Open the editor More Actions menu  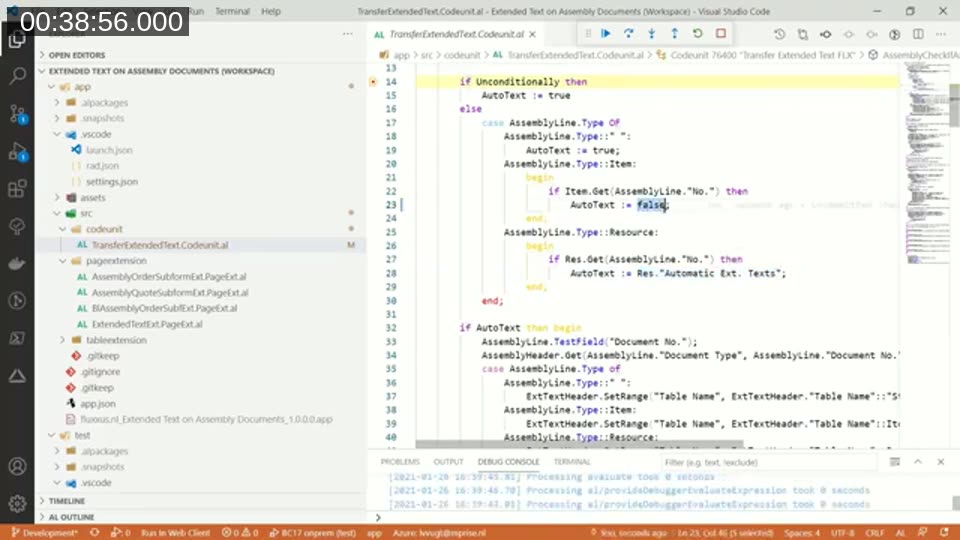tap(941, 34)
